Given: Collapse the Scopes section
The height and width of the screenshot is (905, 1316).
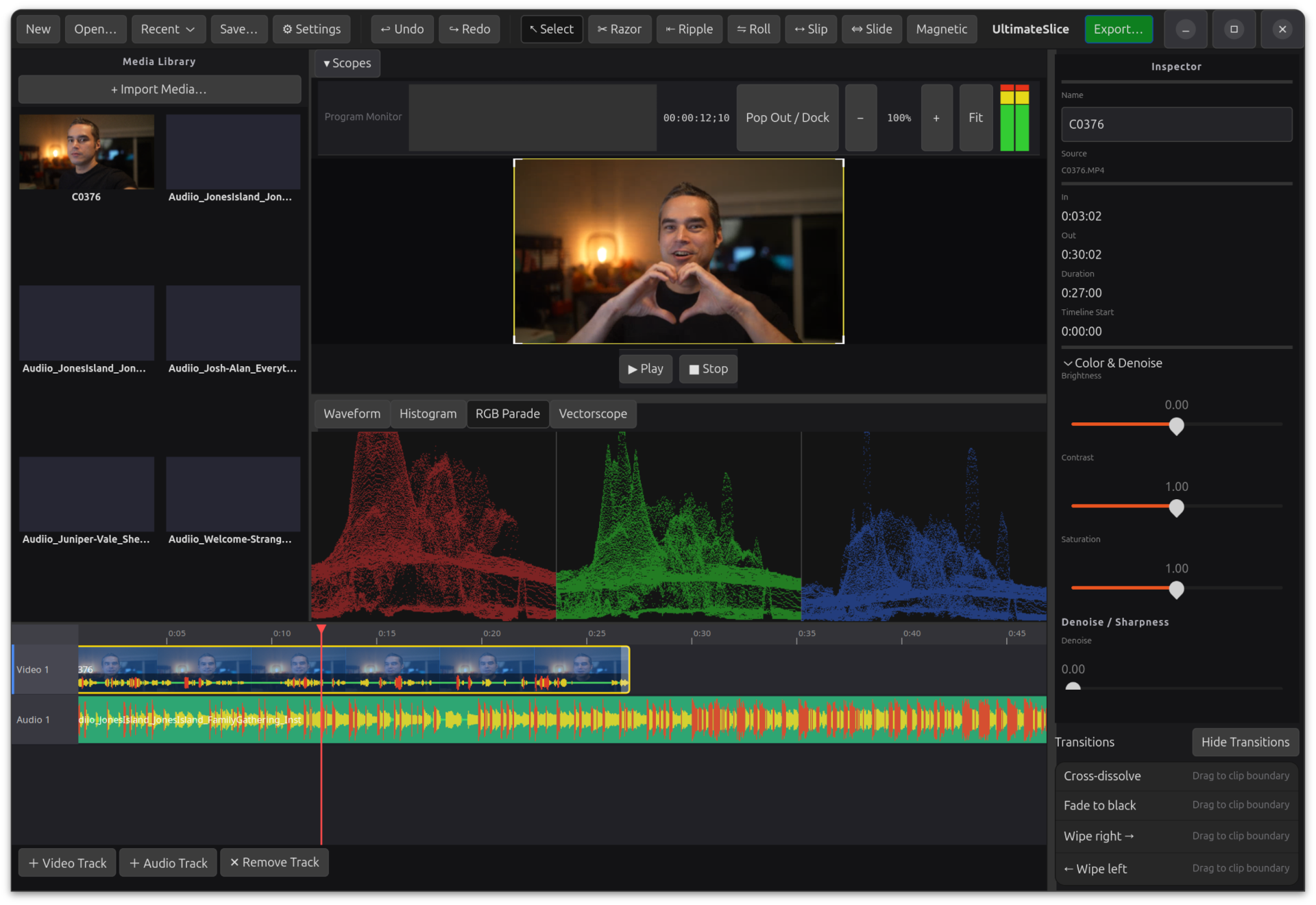Looking at the screenshot, I should (x=347, y=63).
